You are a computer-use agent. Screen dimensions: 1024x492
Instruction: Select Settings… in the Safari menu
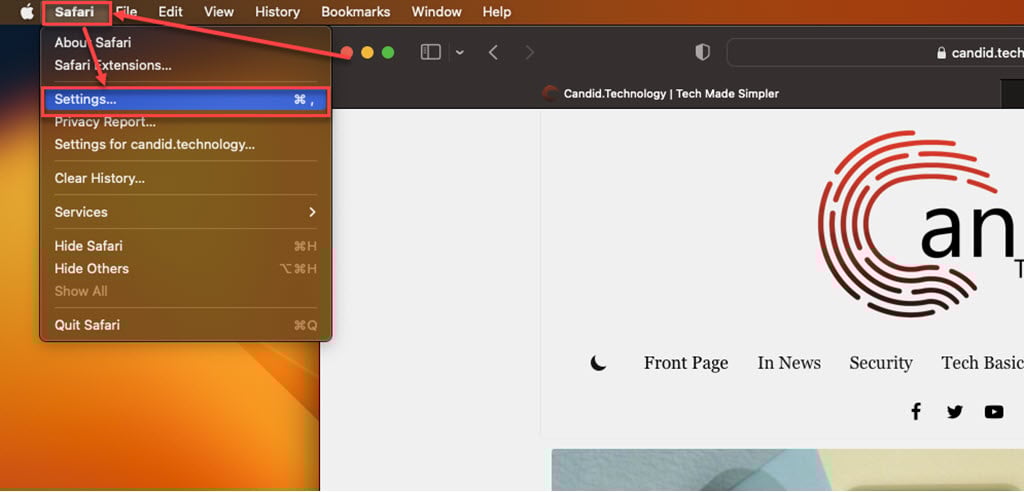pyautogui.click(x=186, y=99)
